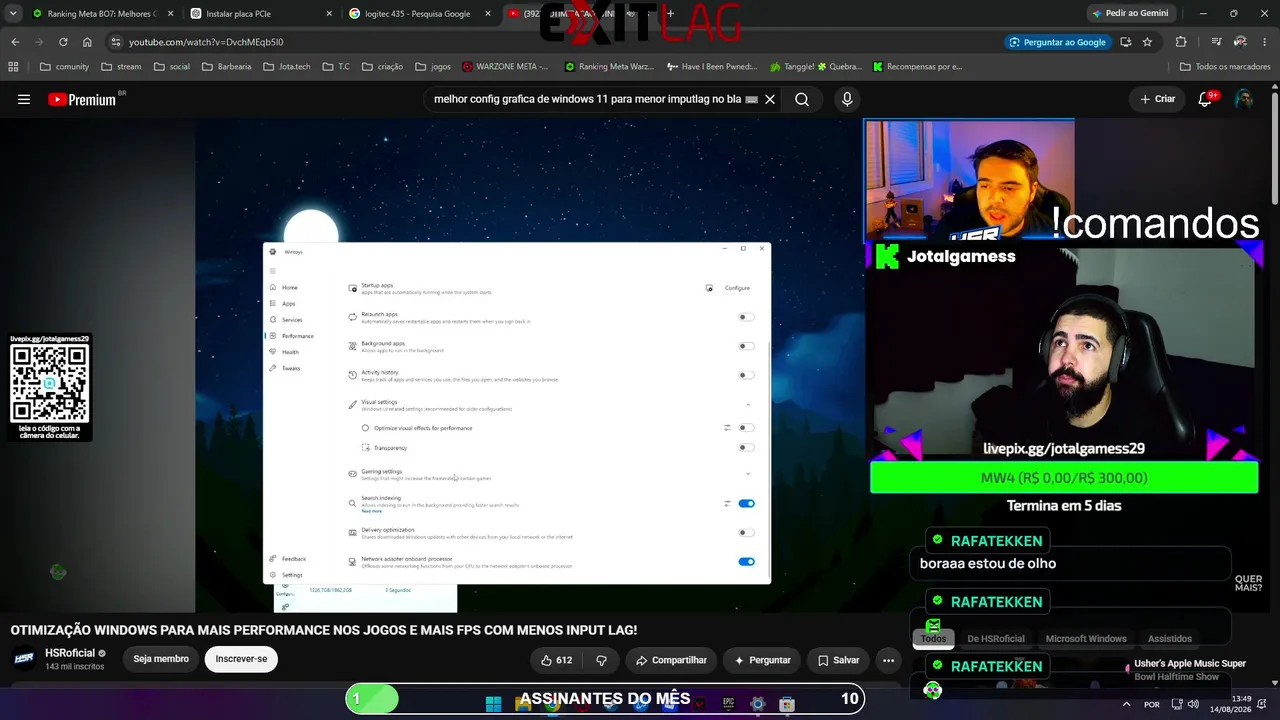Open the tab search dropdown arrow
The width and height of the screenshot is (1280, 720).
click(x=13, y=14)
